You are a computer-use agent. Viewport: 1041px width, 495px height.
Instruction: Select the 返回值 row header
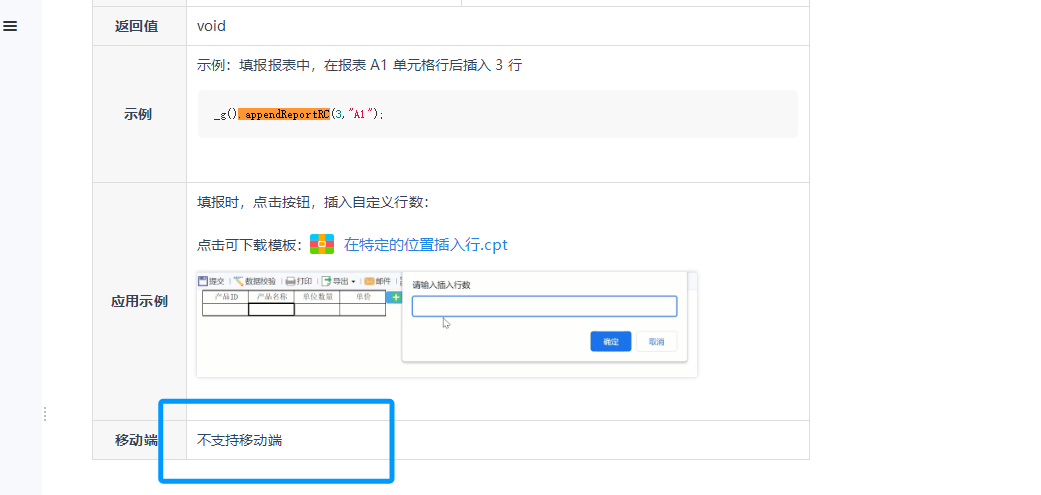pyautogui.click(x=139, y=26)
